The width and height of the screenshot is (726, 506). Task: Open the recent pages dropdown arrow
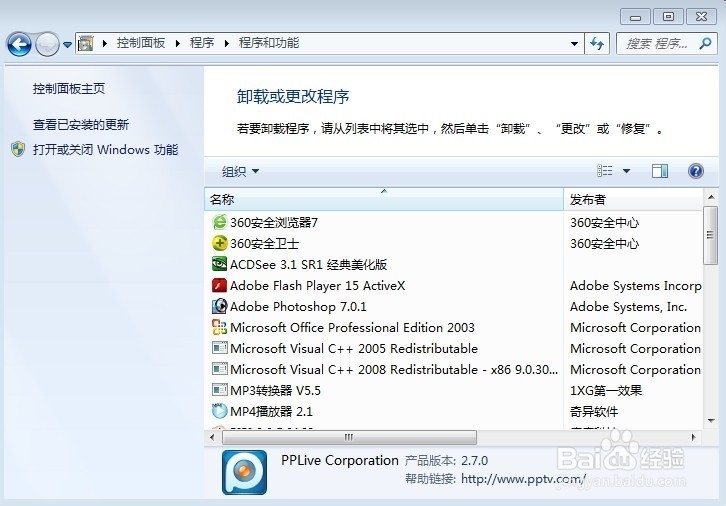(68, 45)
